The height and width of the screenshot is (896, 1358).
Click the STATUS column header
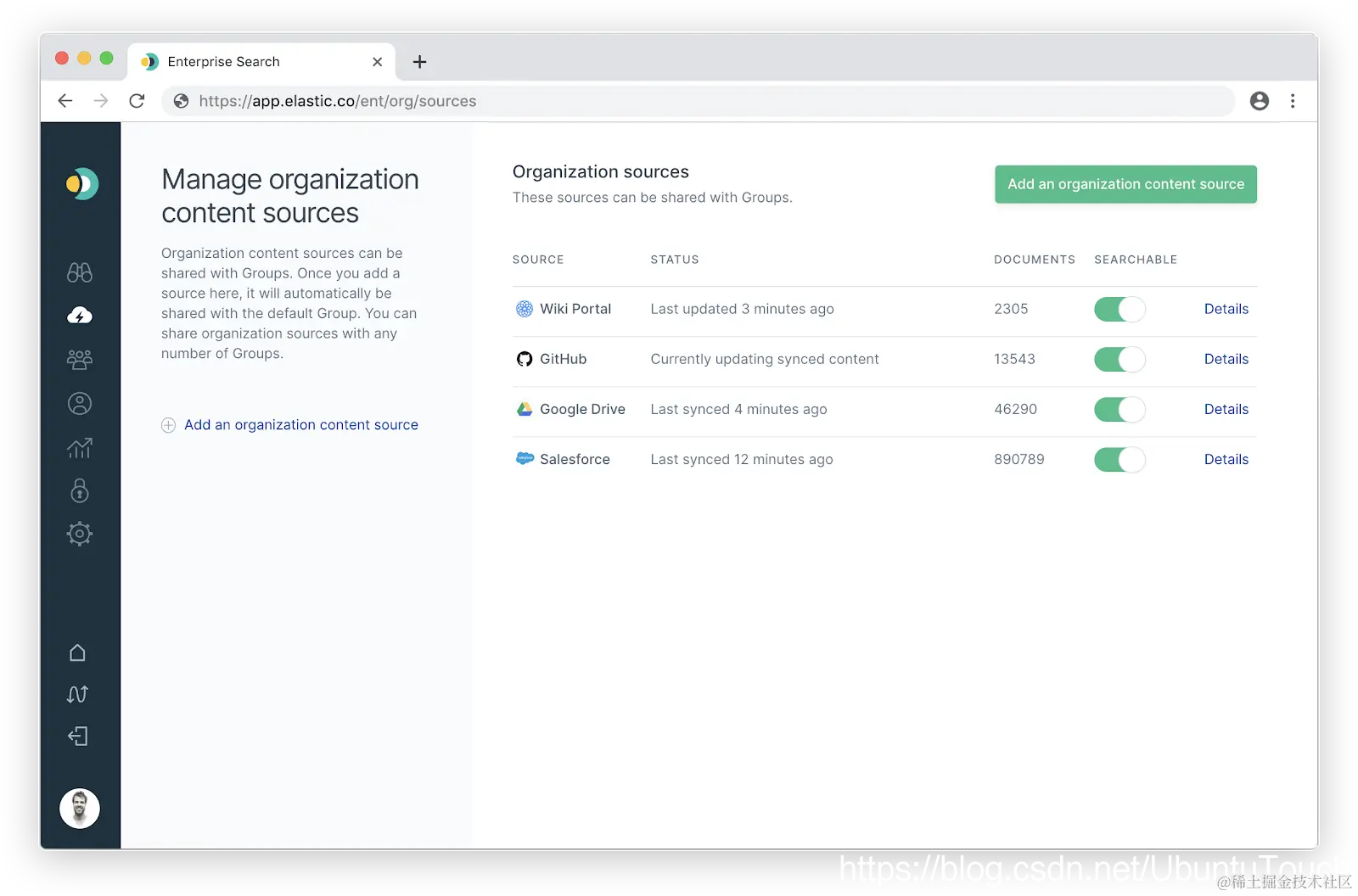(x=675, y=260)
